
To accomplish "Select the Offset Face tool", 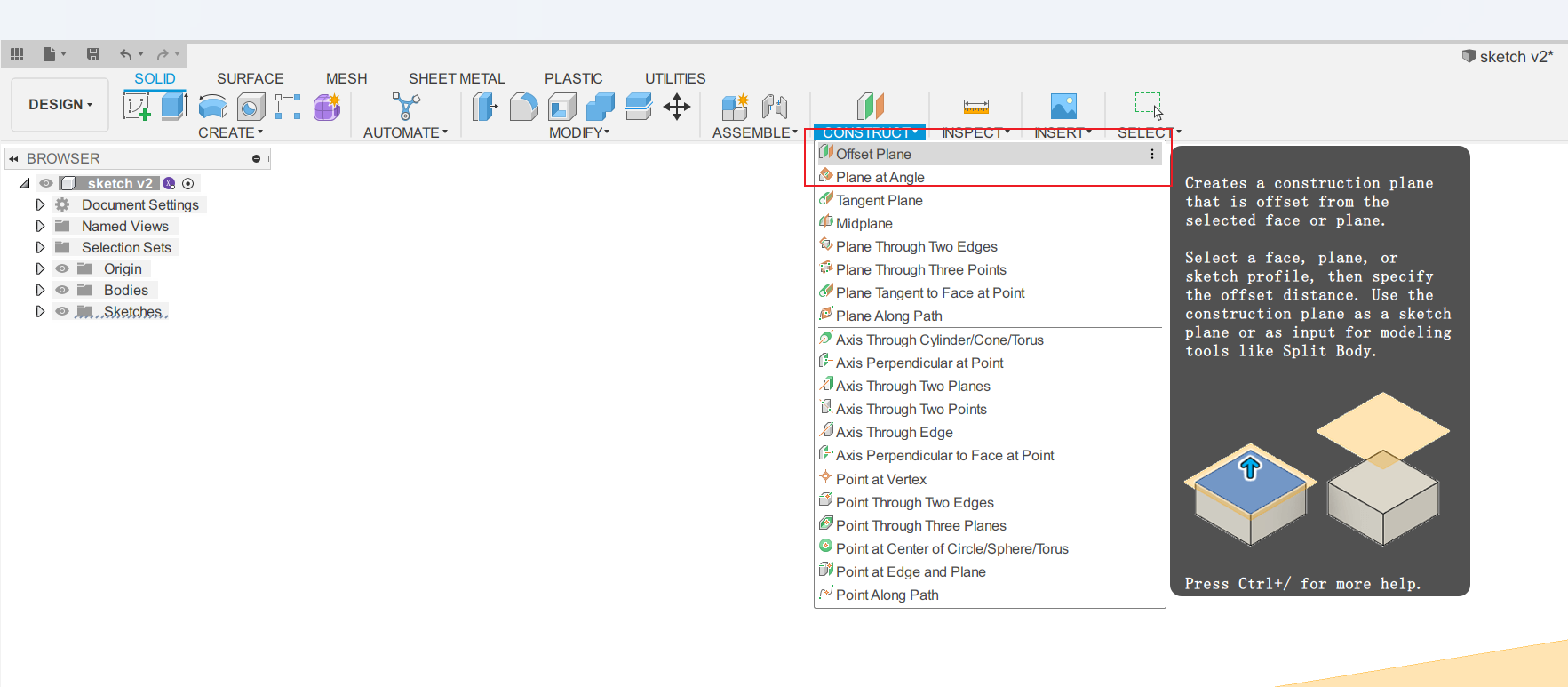I will tap(639, 107).
